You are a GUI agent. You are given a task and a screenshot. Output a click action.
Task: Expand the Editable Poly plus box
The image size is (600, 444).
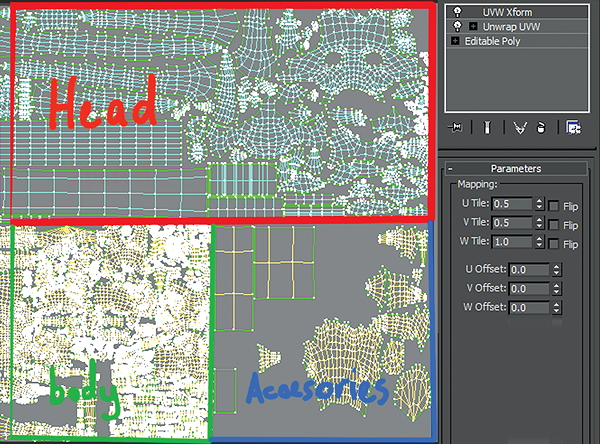tap(455, 41)
